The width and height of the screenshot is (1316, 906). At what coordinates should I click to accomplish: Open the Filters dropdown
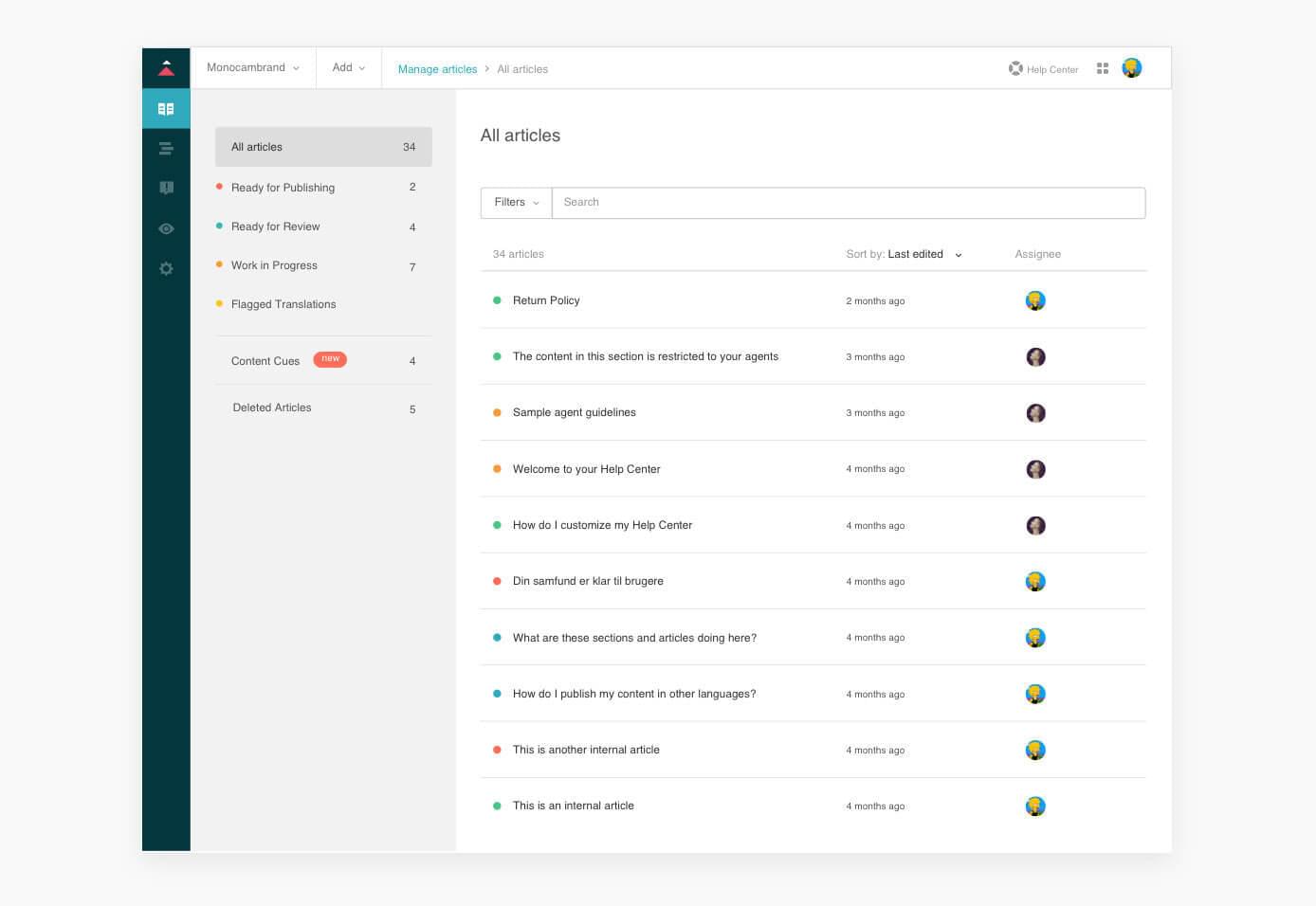[x=517, y=203]
